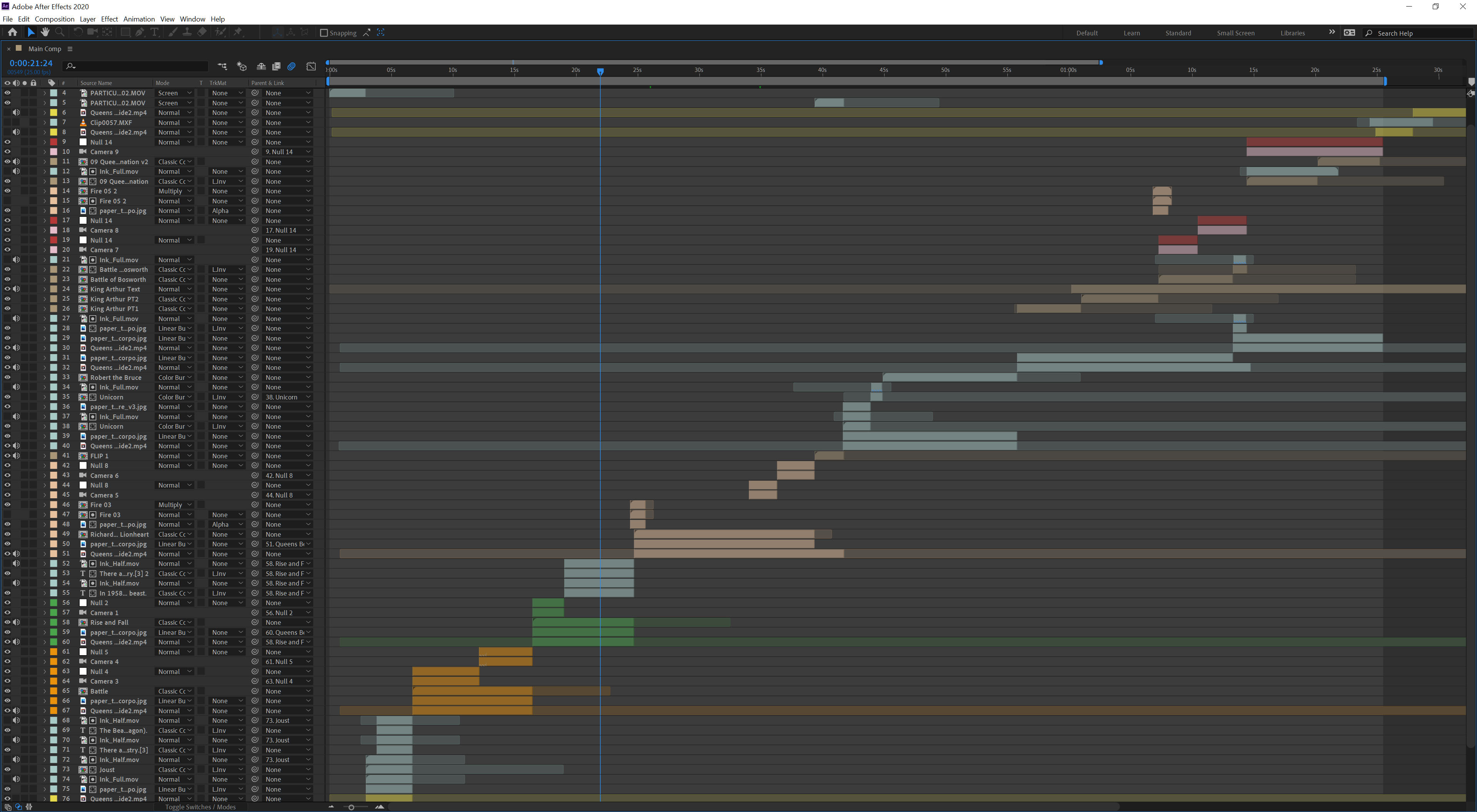
Task: Hide layer 9 Null 14 via eye
Action: 7,142
